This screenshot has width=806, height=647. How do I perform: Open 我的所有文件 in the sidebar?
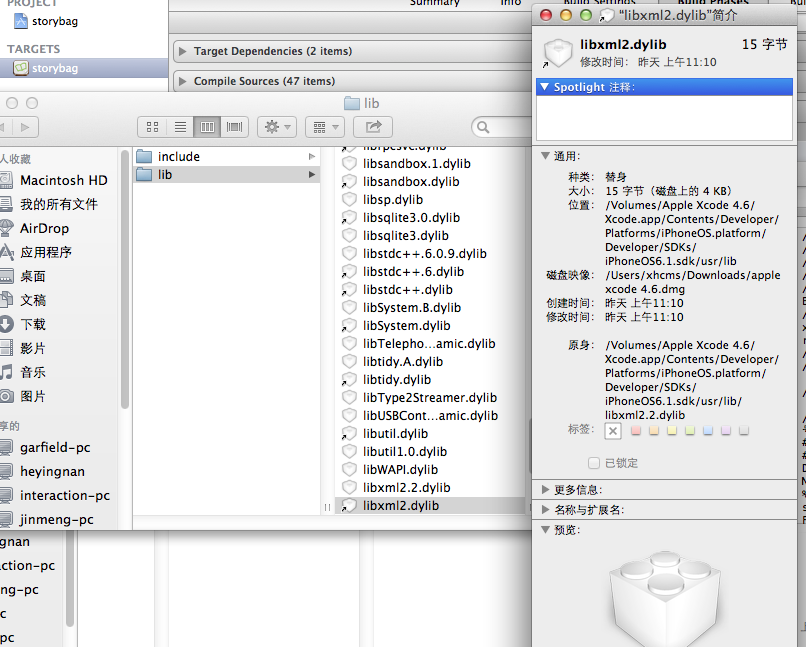(x=59, y=205)
